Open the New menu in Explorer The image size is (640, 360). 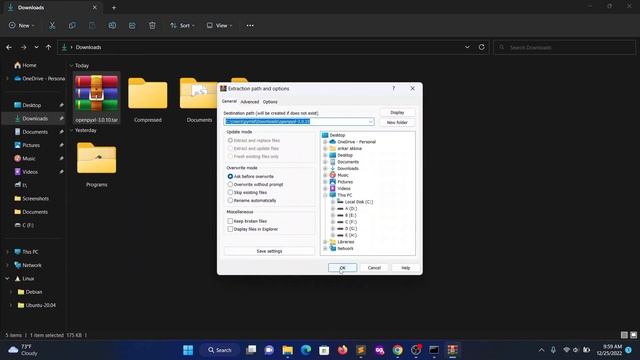pyautogui.click(x=22, y=25)
